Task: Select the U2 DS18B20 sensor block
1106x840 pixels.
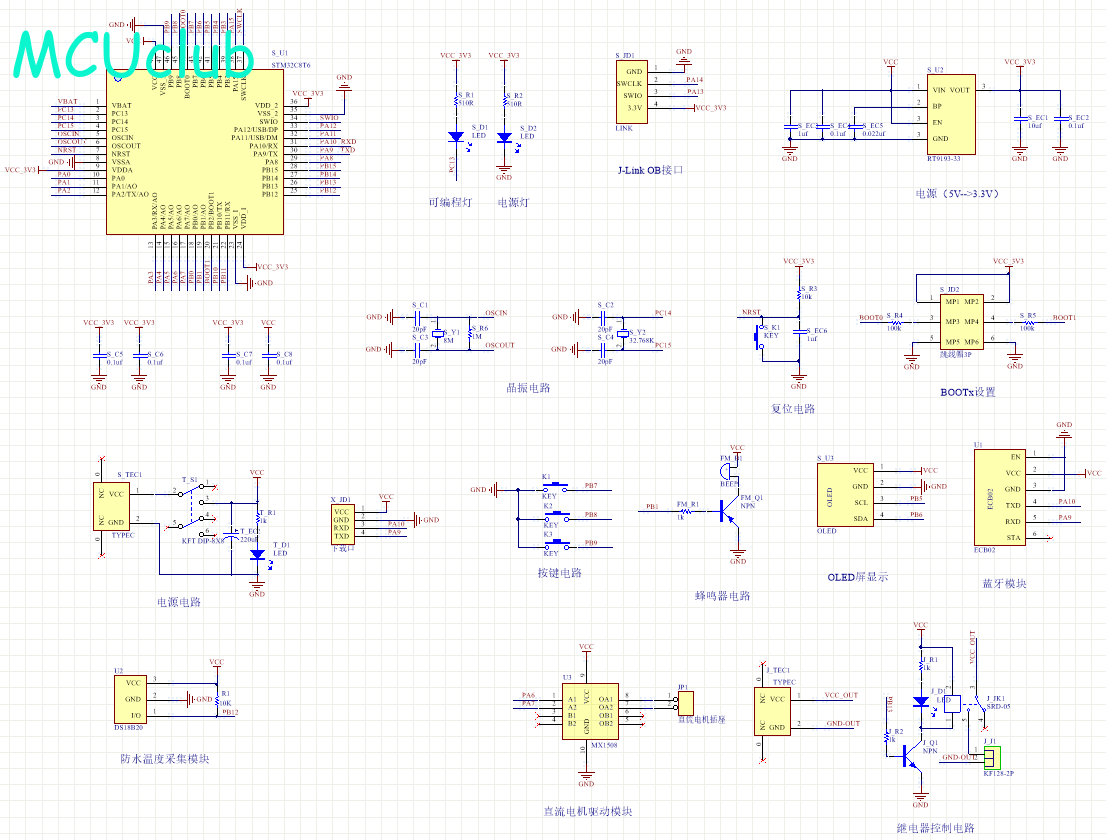Action: click(x=130, y=699)
